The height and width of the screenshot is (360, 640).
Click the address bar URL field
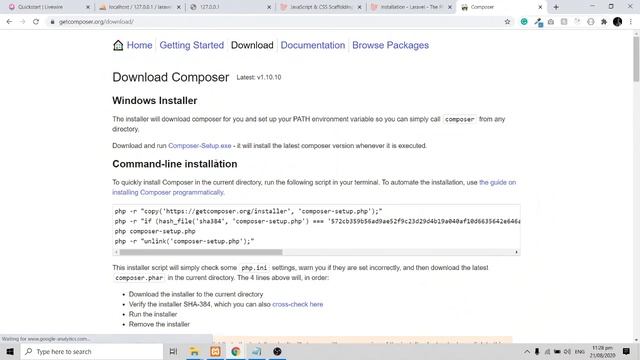278,22
